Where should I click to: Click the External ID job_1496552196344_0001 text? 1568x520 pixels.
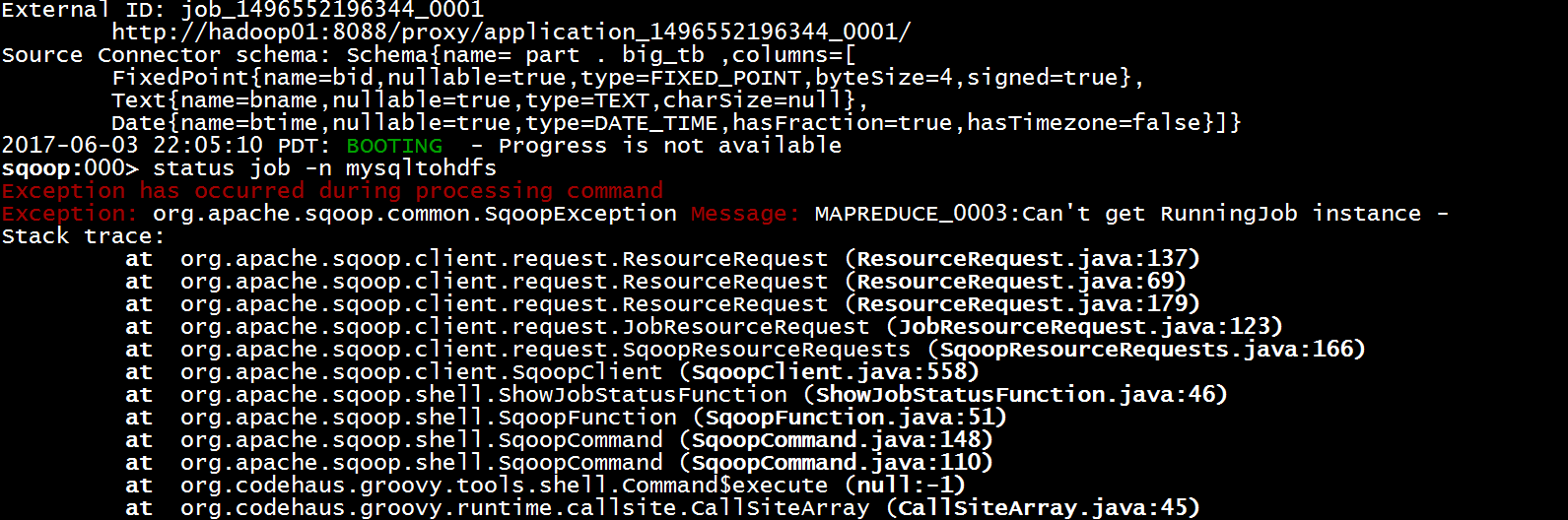coord(242,10)
